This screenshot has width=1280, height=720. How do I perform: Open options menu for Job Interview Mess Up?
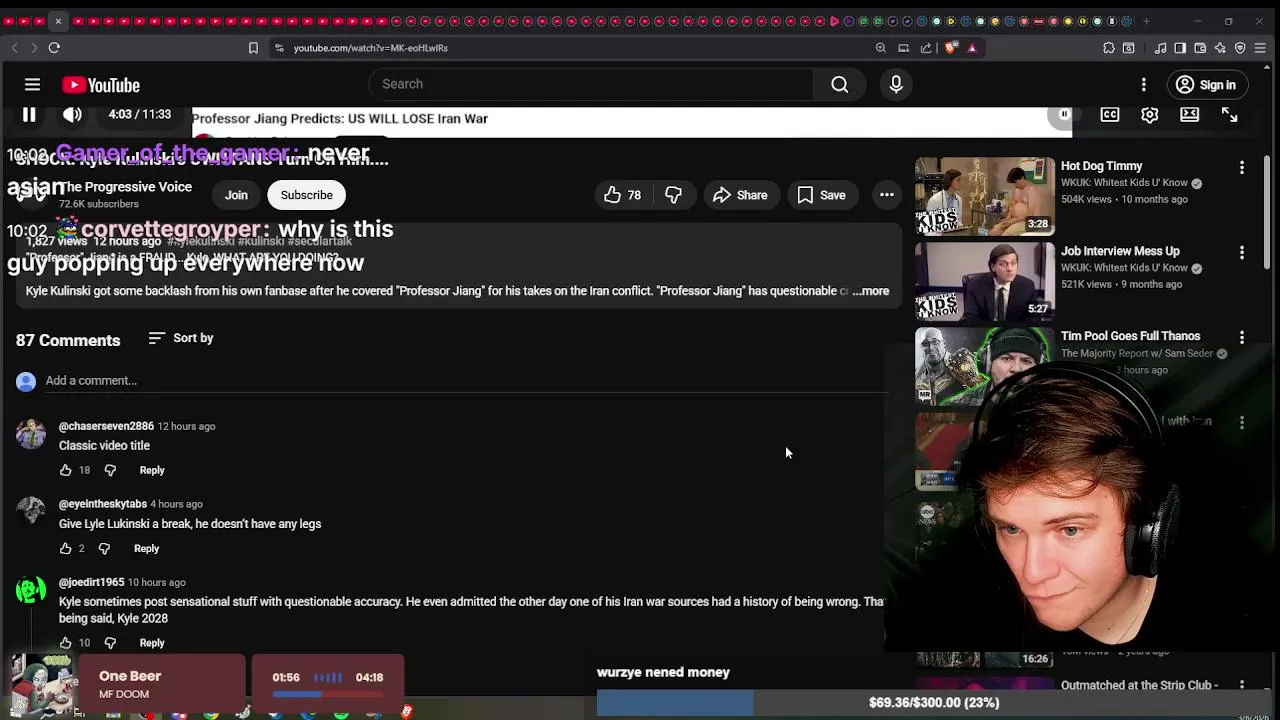(x=1242, y=253)
